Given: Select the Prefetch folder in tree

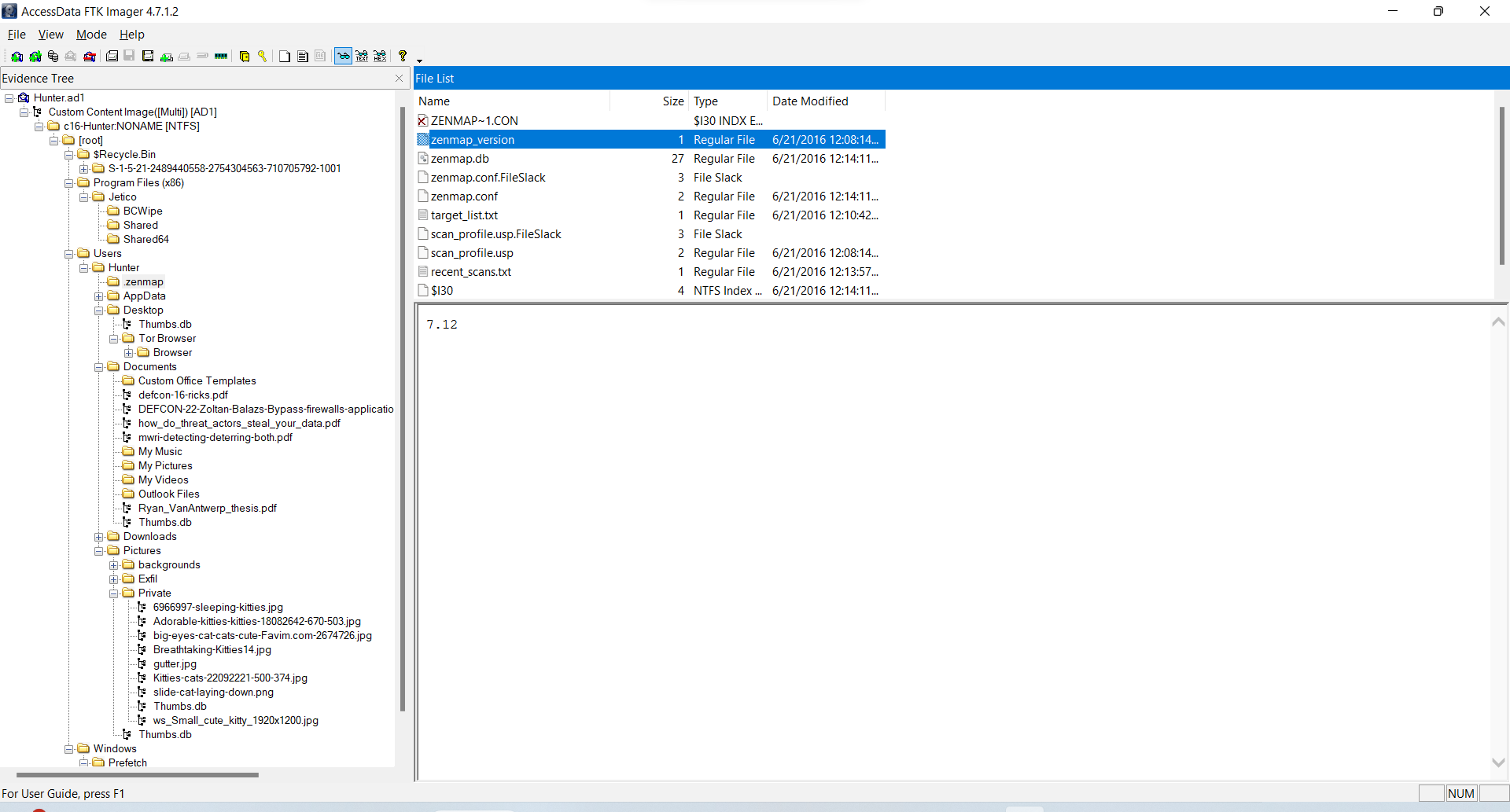Looking at the screenshot, I should pos(127,763).
